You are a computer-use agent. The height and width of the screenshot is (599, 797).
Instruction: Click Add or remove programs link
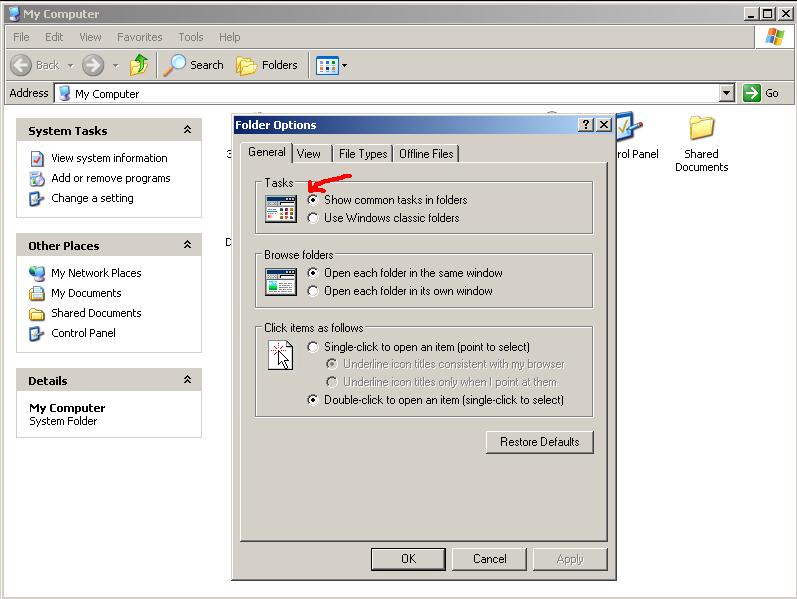coord(111,178)
